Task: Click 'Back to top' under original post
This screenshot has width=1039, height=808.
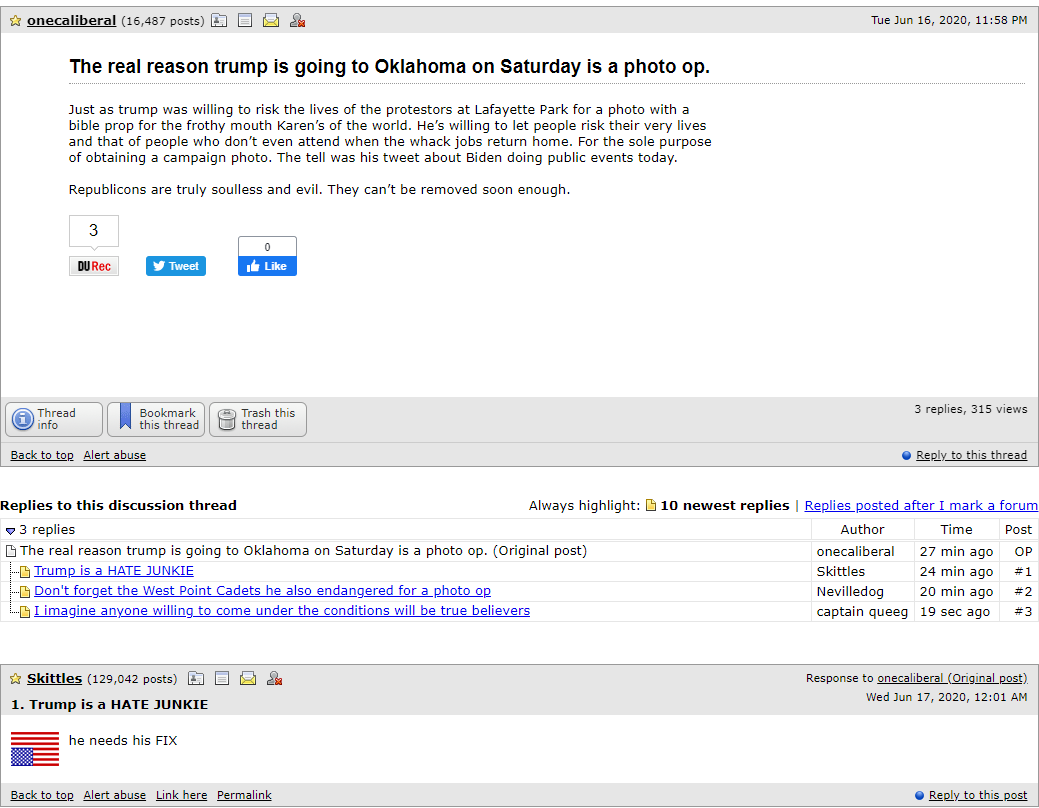Action: (x=42, y=455)
